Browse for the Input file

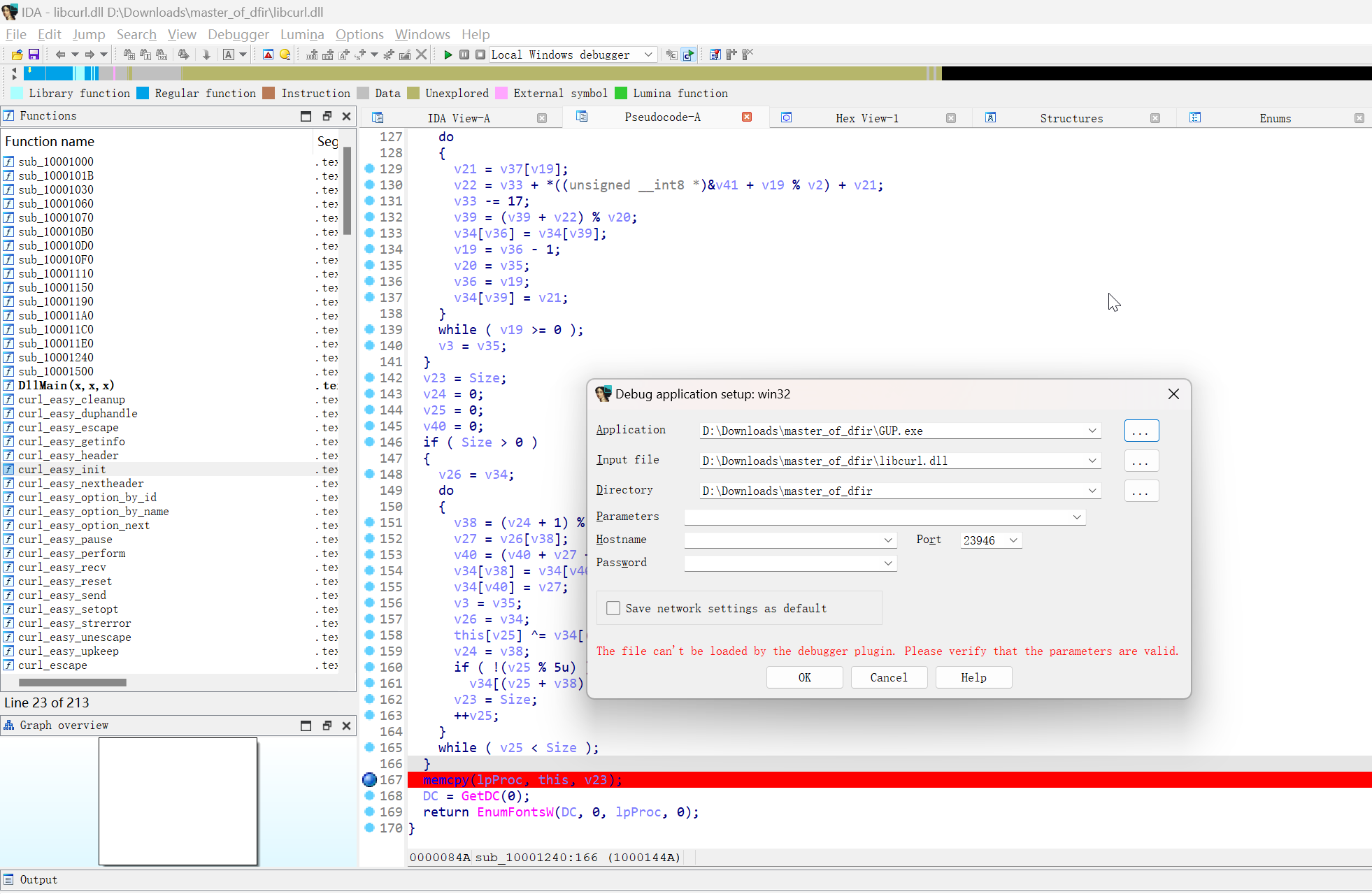click(x=1141, y=461)
